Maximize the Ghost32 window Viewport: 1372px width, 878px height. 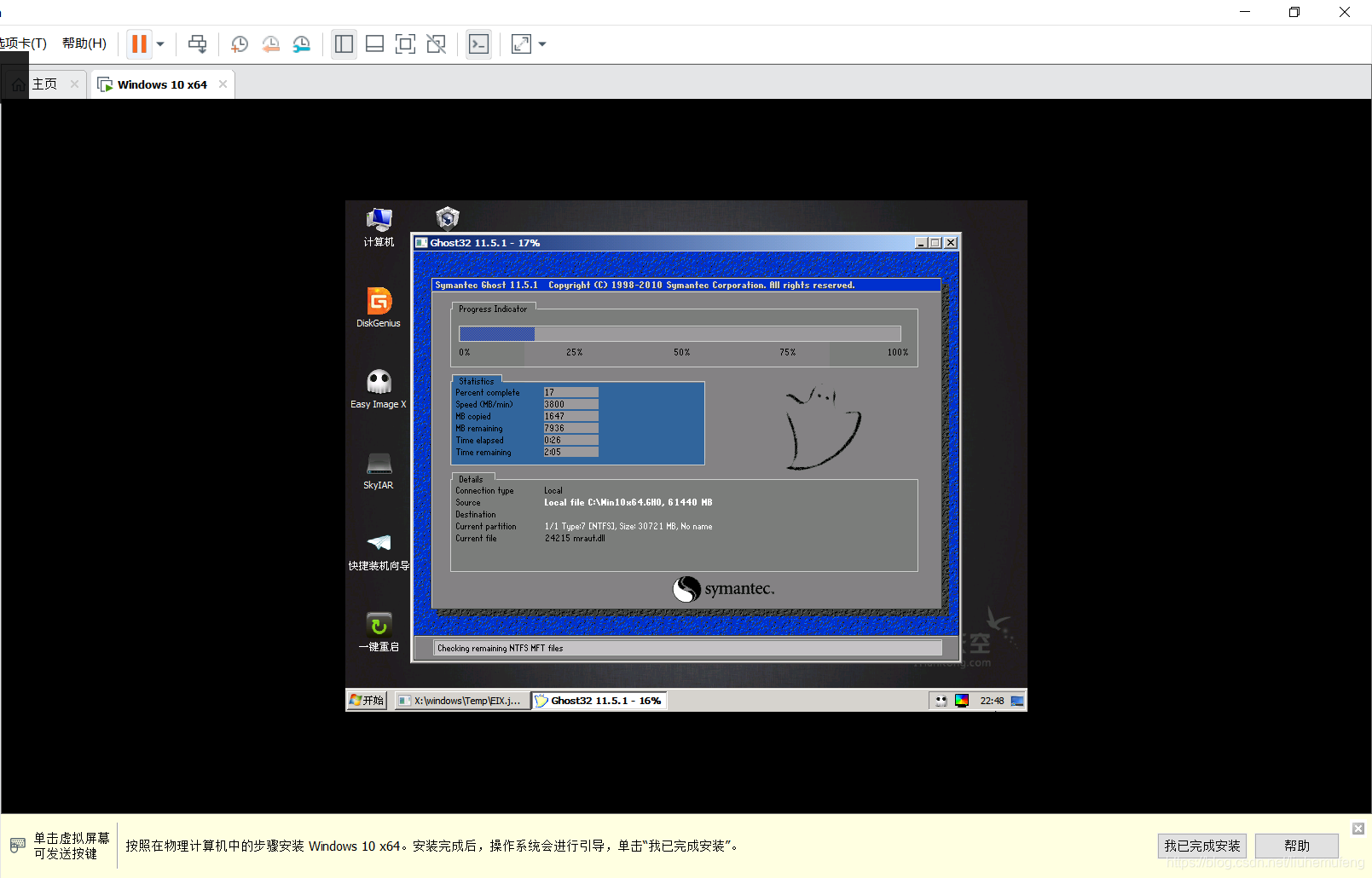(x=935, y=243)
